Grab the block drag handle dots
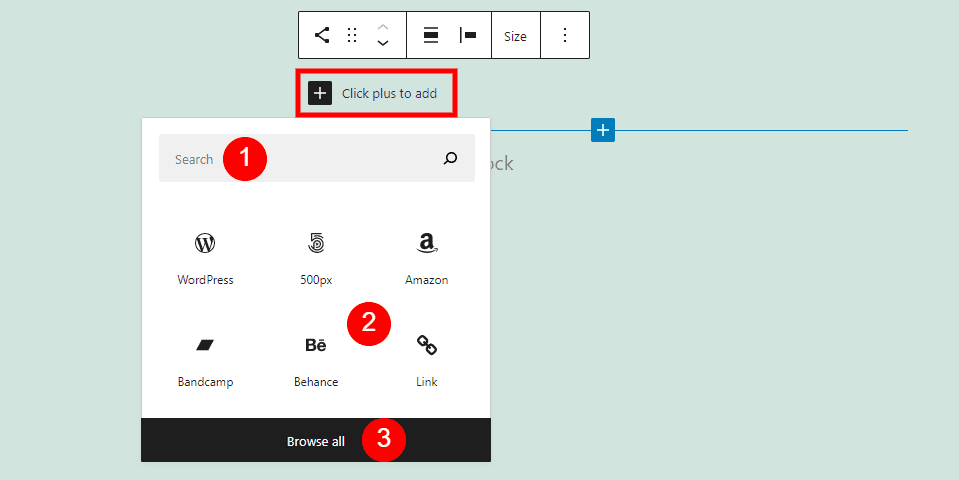Screen dimensions: 959x480 coord(352,35)
